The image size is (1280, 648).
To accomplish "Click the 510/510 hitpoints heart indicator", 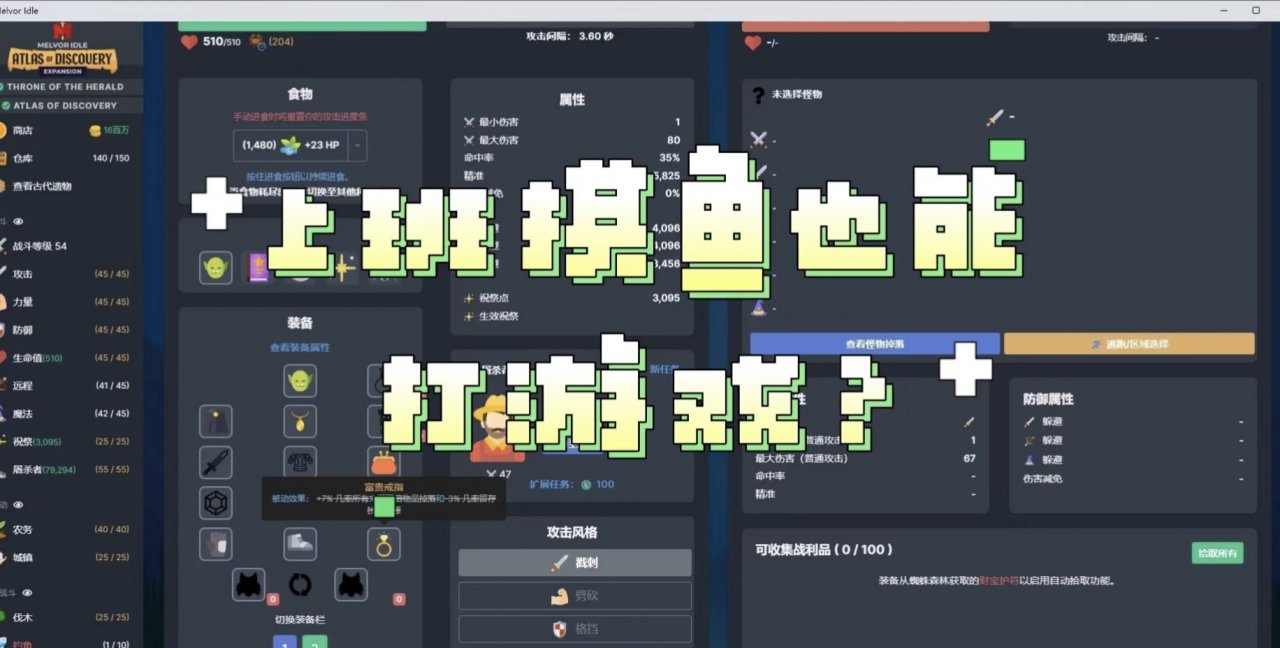I will [212, 42].
